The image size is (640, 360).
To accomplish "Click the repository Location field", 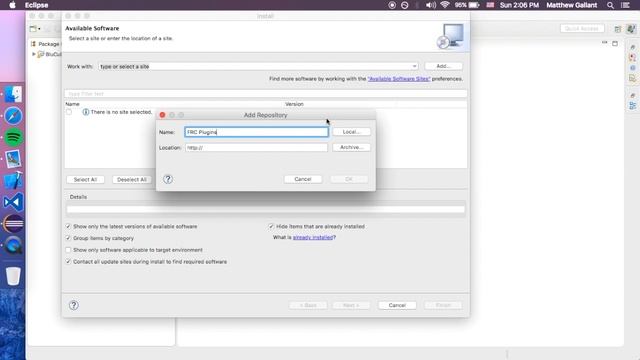I will [x=256, y=147].
